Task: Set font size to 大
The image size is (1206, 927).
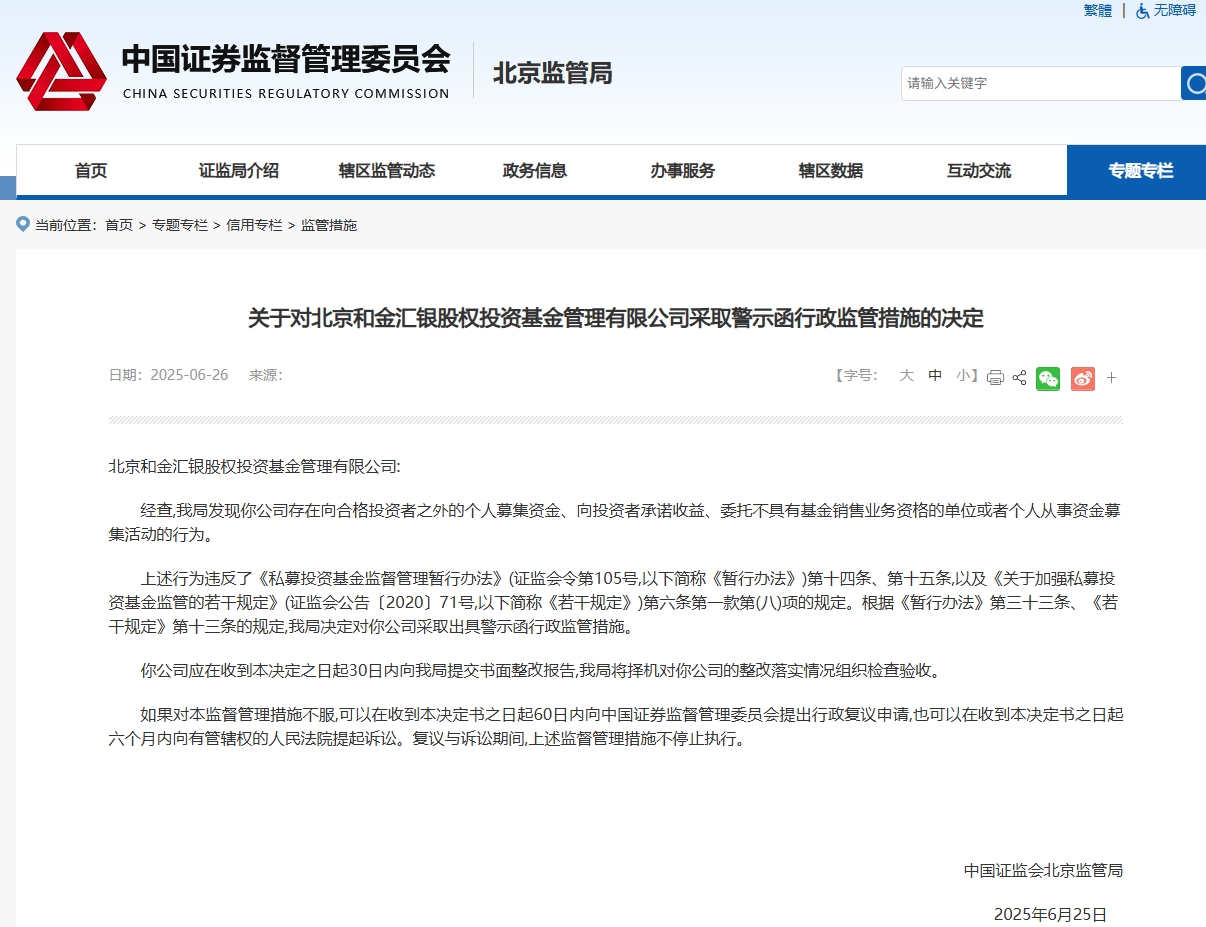Action: pyautogui.click(x=906, y=375)
